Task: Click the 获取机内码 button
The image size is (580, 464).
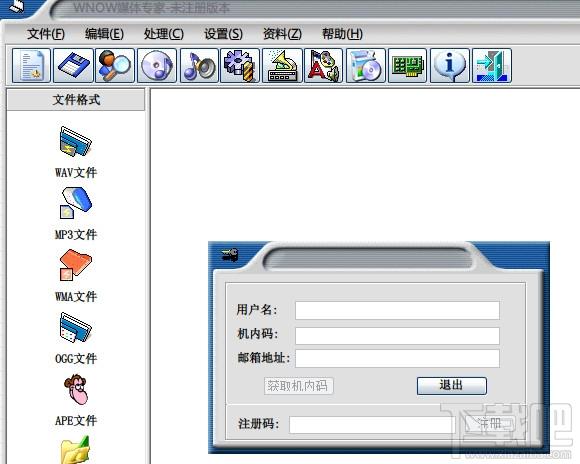Action: (299, 386)
